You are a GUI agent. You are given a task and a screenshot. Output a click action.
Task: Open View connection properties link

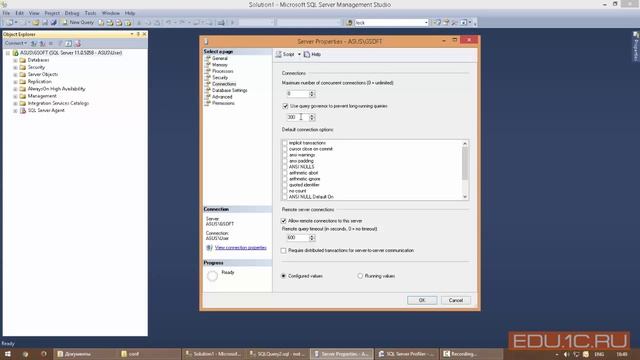240,248
